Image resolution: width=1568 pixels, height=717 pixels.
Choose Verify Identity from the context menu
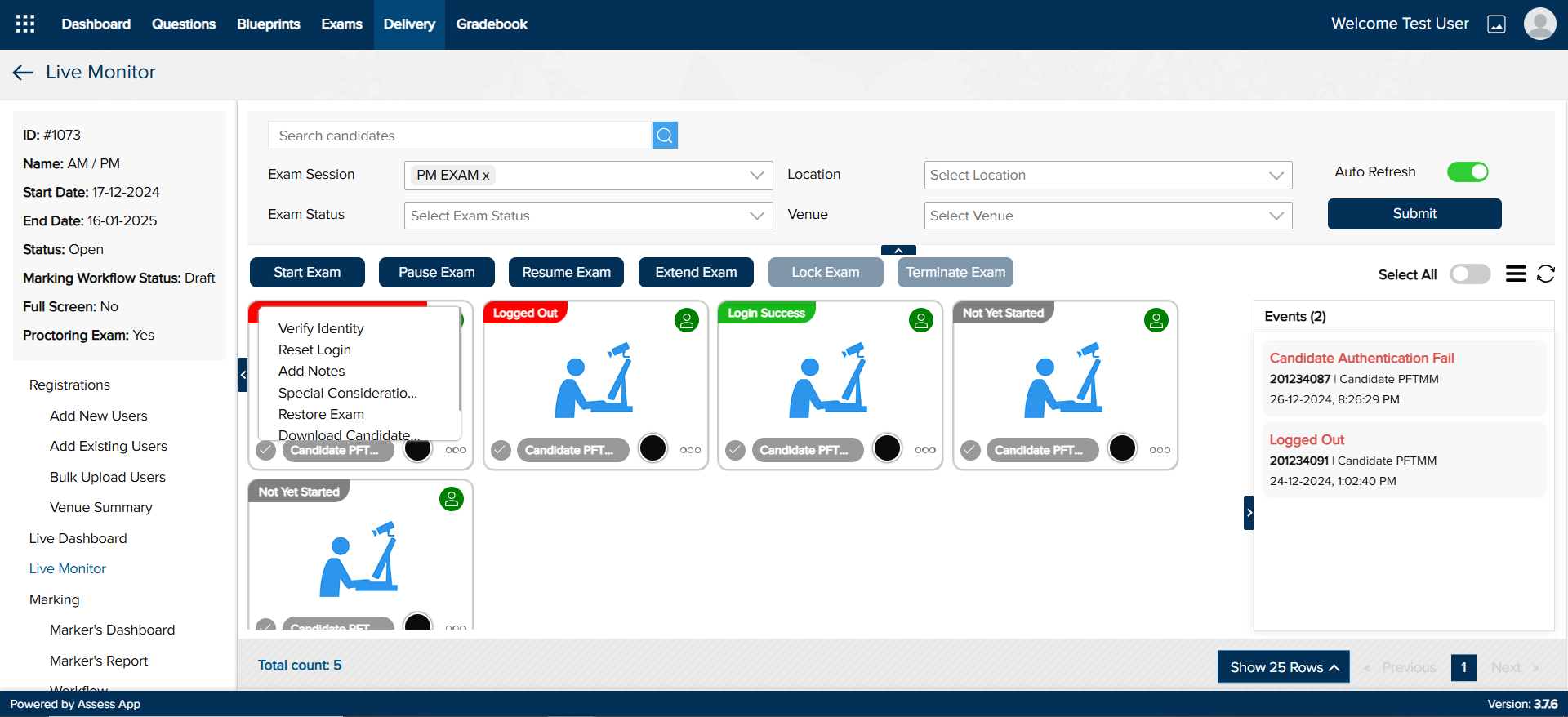coord(321,328)
